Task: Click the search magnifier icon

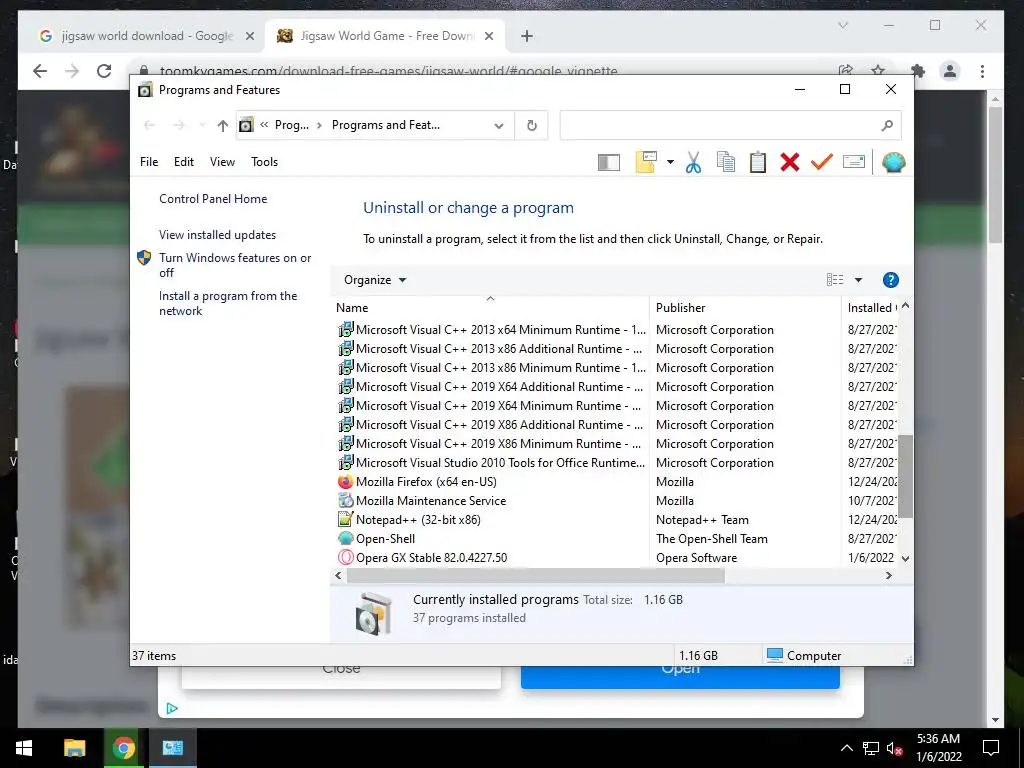Action: tap(887, 125)
